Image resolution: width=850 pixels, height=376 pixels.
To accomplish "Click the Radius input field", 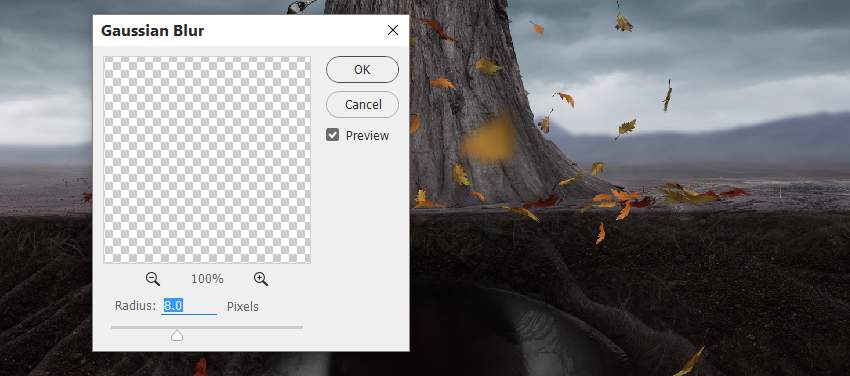I will (x=189, y=306).
